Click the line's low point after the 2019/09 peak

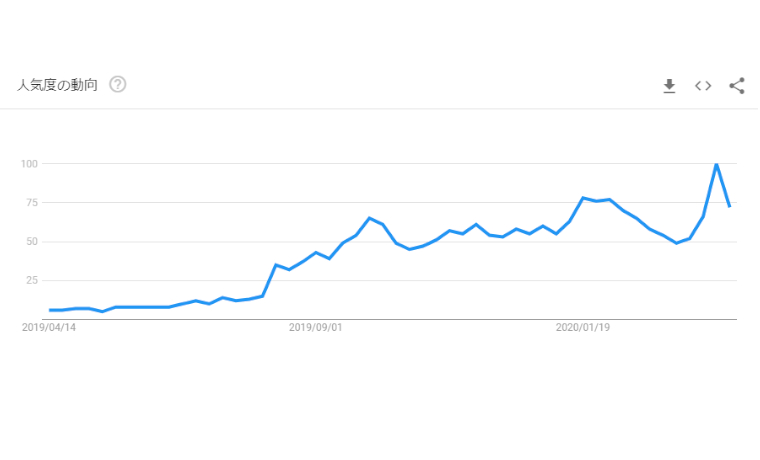pos(409,249)
